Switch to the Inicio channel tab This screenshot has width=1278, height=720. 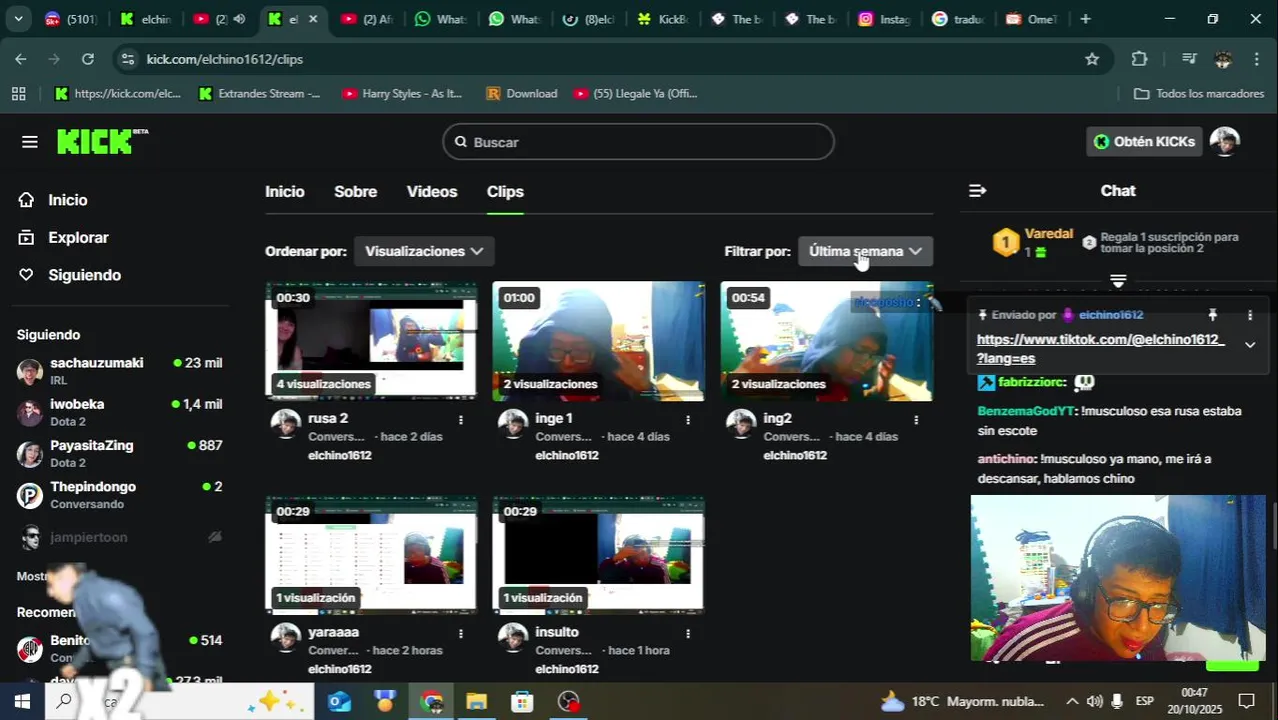285,191
